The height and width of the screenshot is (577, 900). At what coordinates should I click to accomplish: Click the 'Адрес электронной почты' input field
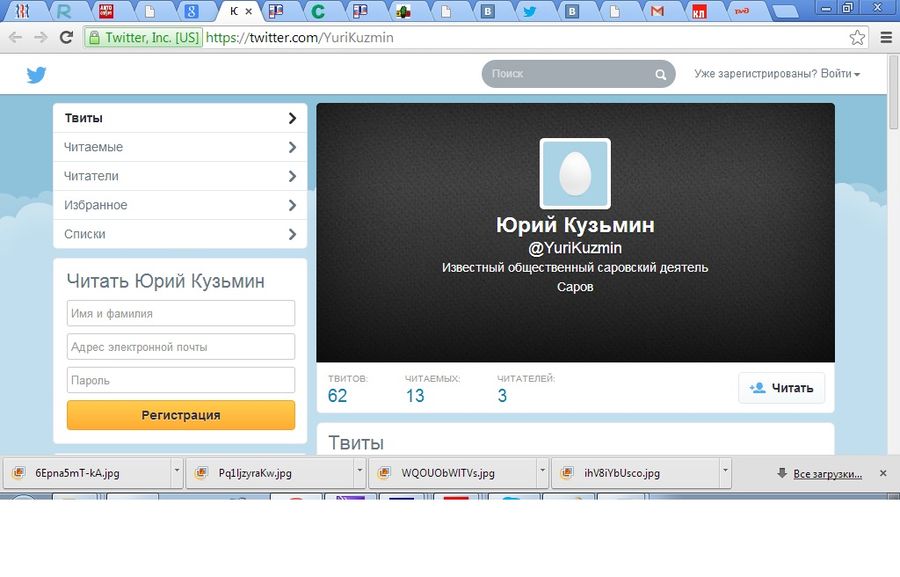(181, 347)
